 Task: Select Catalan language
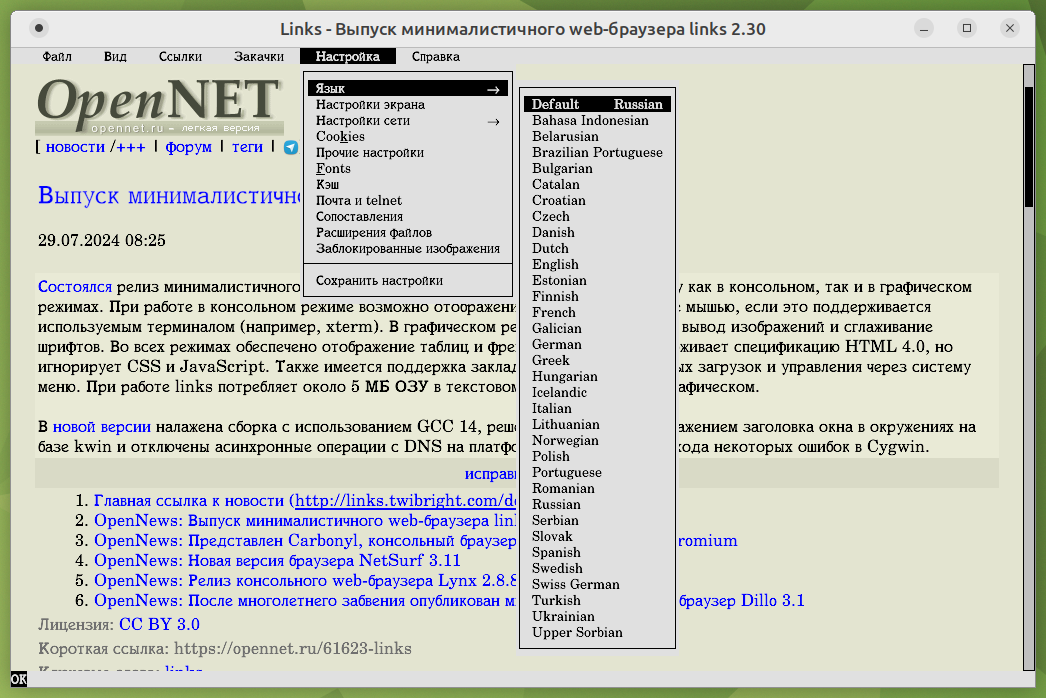point(597,185)
